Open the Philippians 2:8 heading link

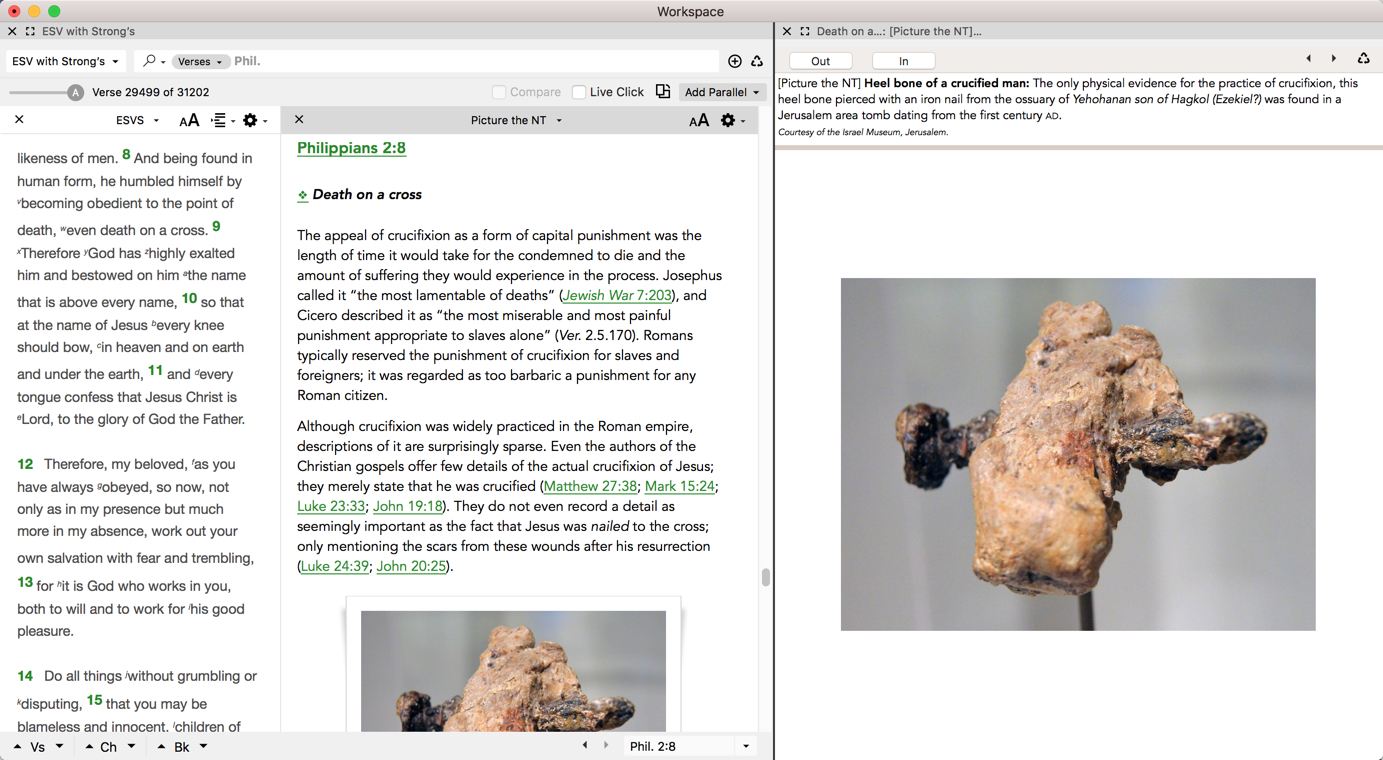click(351, 148)
